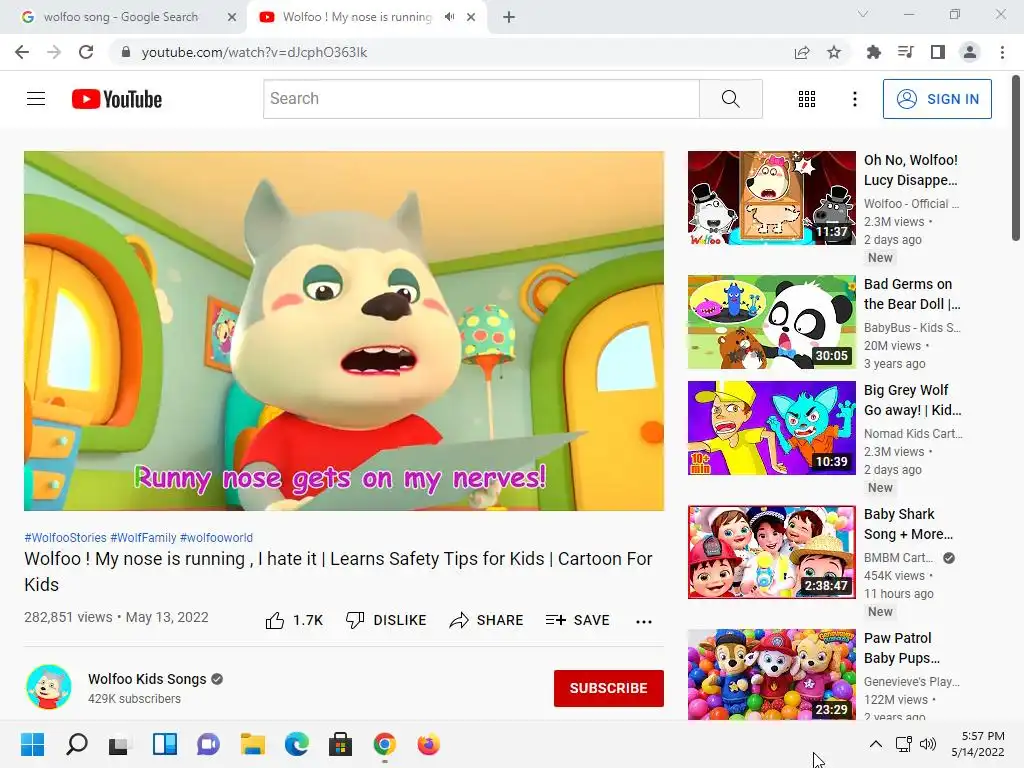Click the 'Big Grey Wolf Go away!' title

point(912,400)
